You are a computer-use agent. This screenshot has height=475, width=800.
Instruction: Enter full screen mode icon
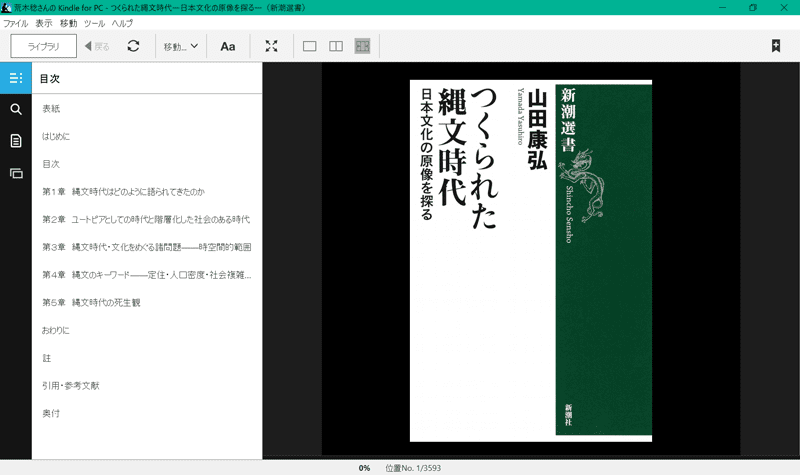pos(271,46)
